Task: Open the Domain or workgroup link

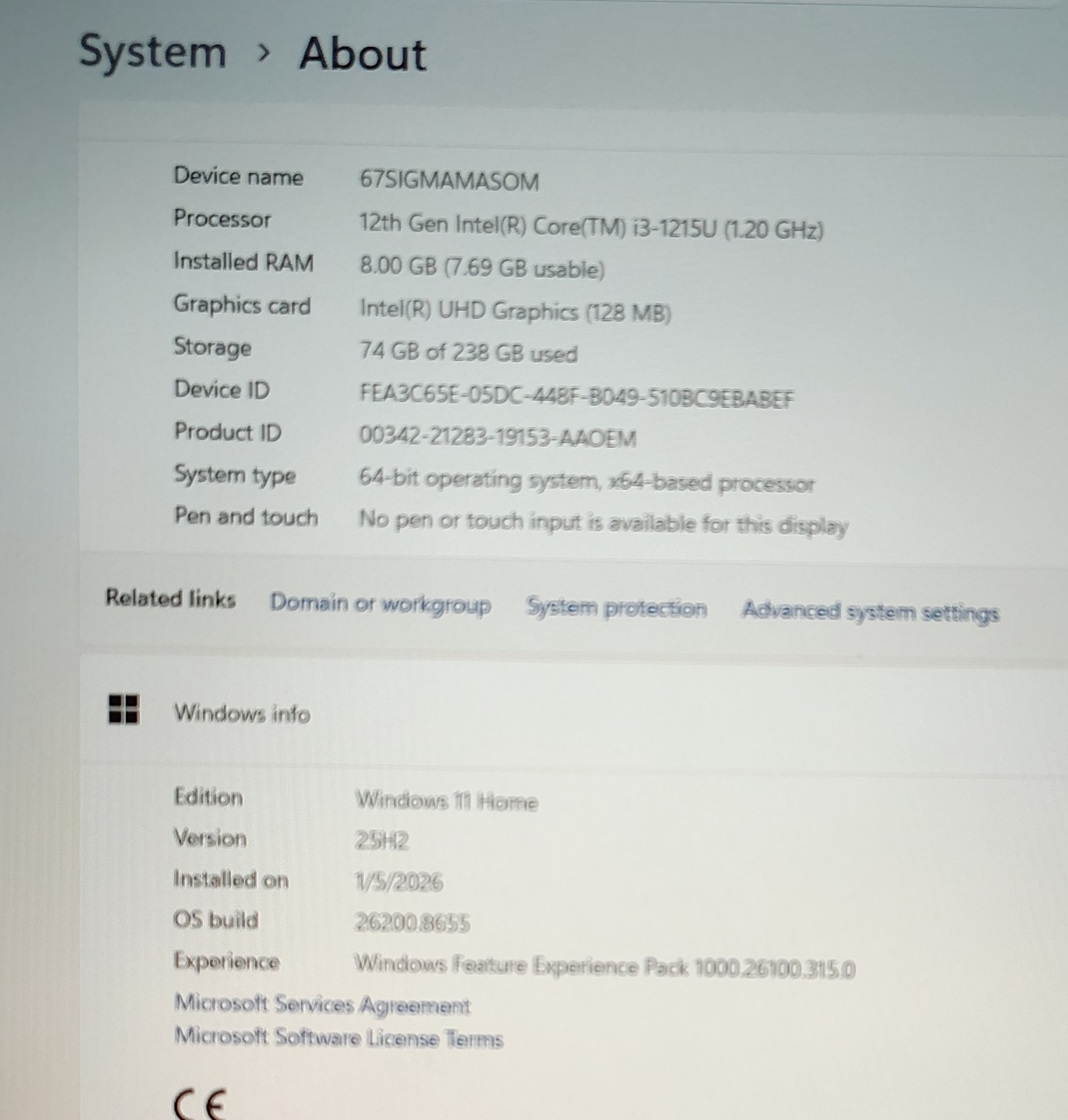Action: (380, 604)
